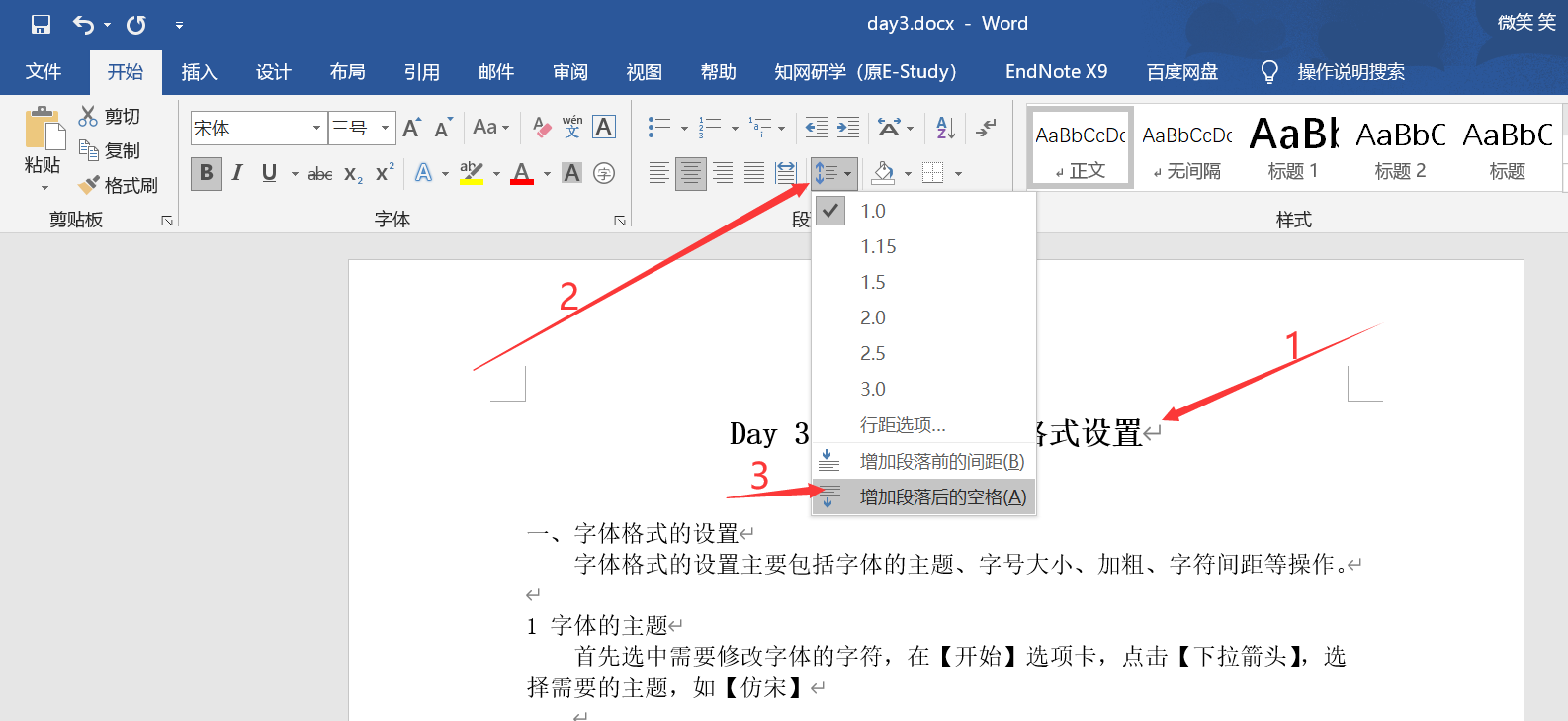
Task: Toggle Italic formatting
Action: tap(237, 173)
